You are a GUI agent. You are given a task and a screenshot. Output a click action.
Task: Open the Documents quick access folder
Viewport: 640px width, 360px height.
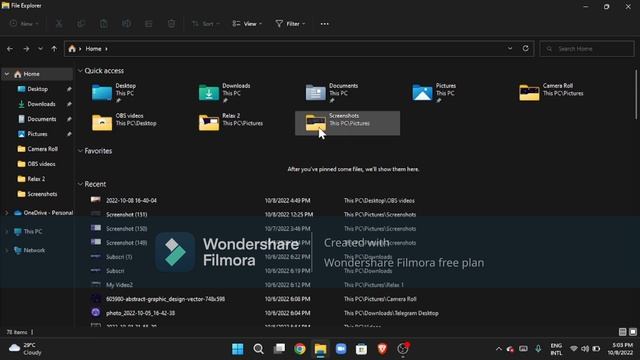(348, 93)
